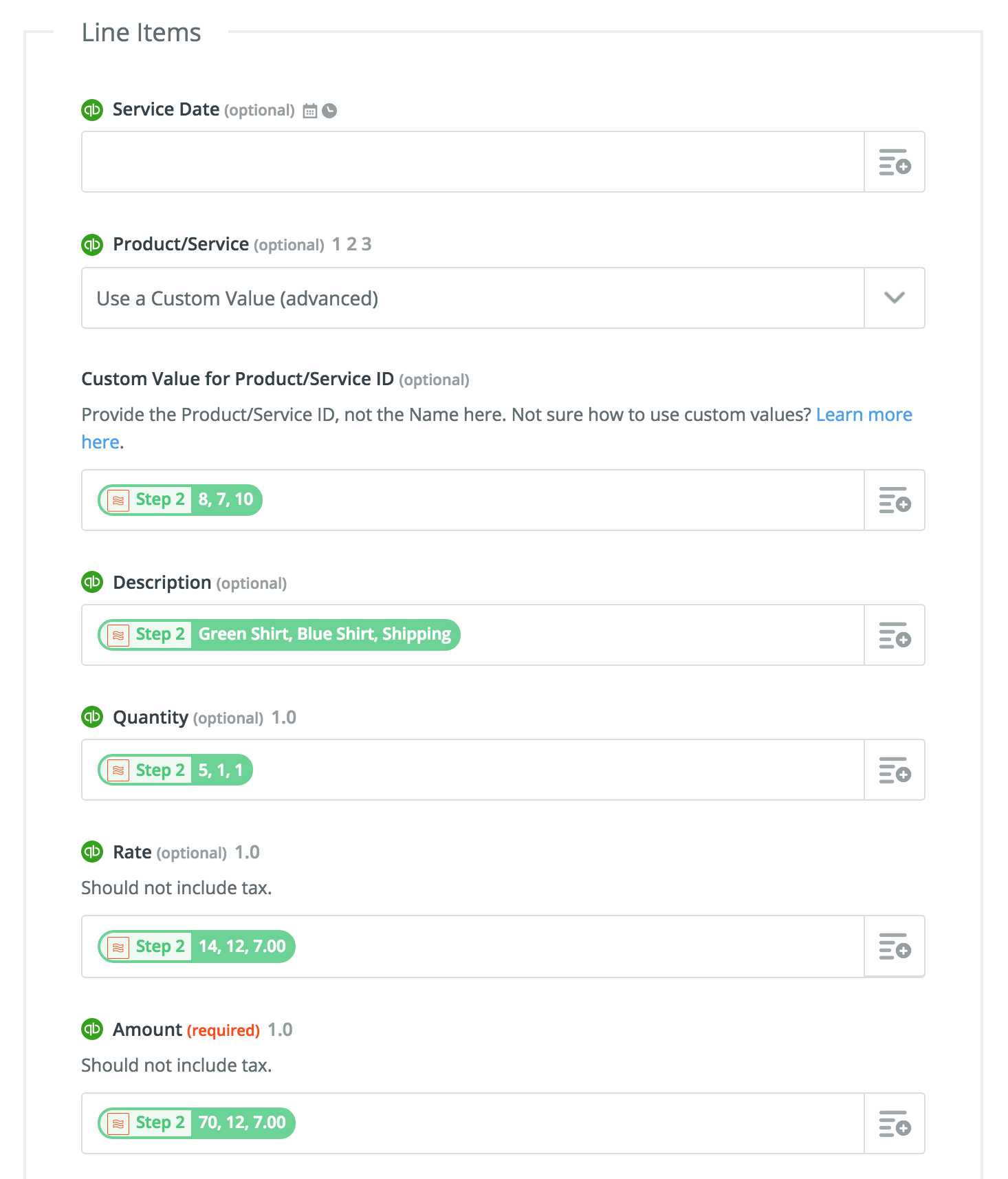Click insert-field icon for Amount field
Image resolution: width=1008 pixels, height=1179 pixels.
(x=895, y=1123)
